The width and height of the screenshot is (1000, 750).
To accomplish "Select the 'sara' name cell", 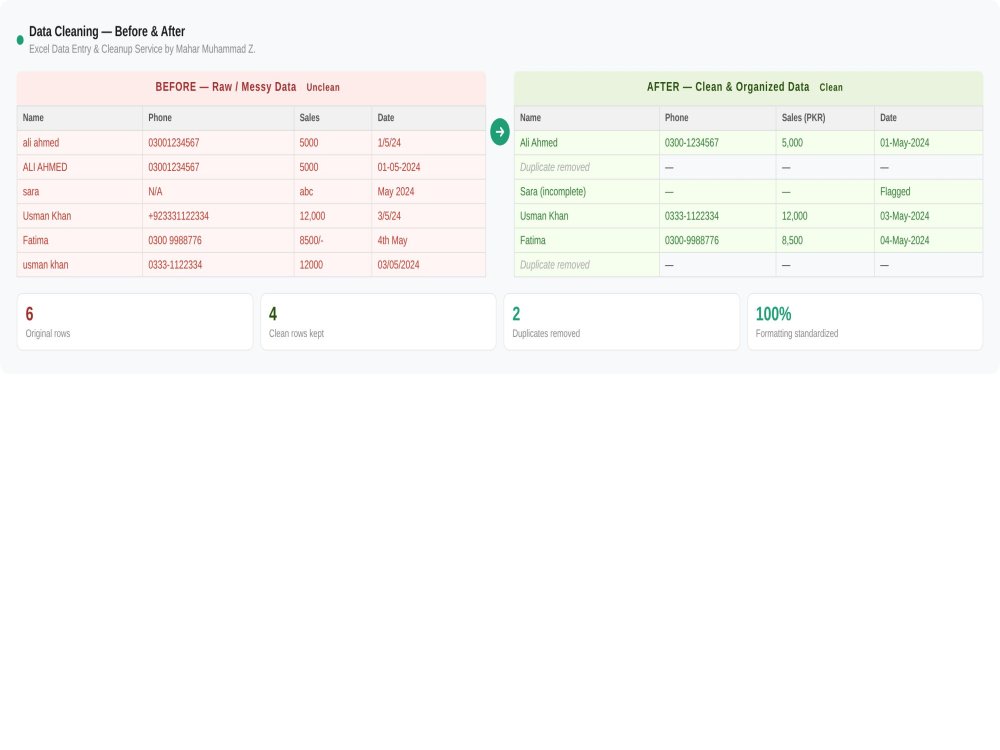I will (80, 191).
